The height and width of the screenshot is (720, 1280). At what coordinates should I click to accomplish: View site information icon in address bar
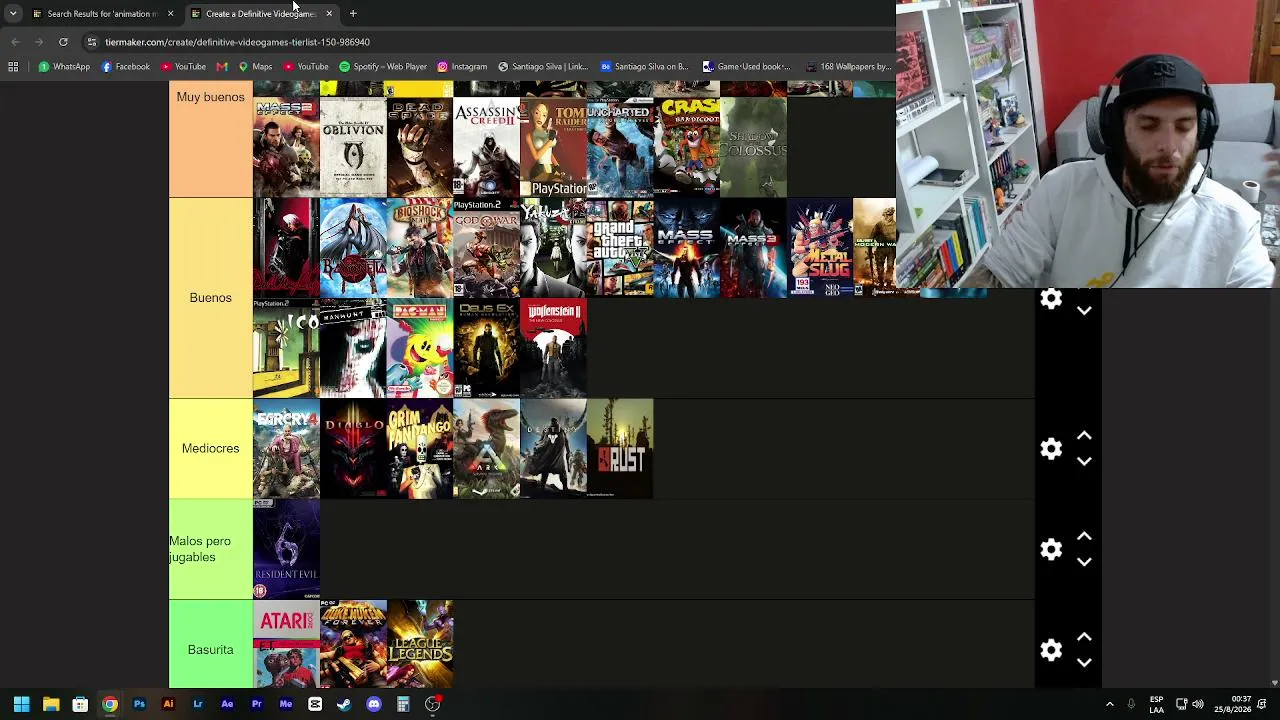[92, 42]
